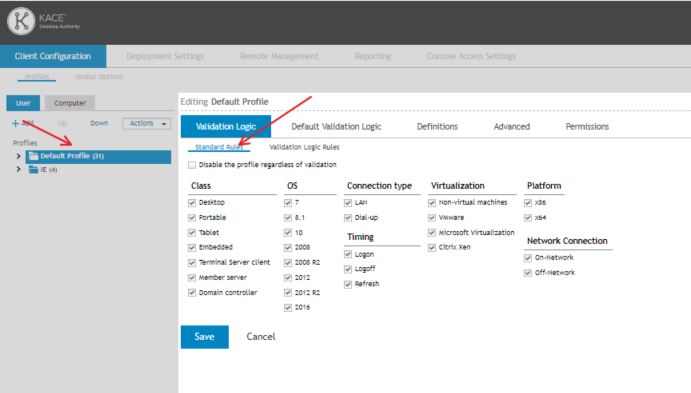Uncheck OS 10 checkbox

(x=288, y=233)
